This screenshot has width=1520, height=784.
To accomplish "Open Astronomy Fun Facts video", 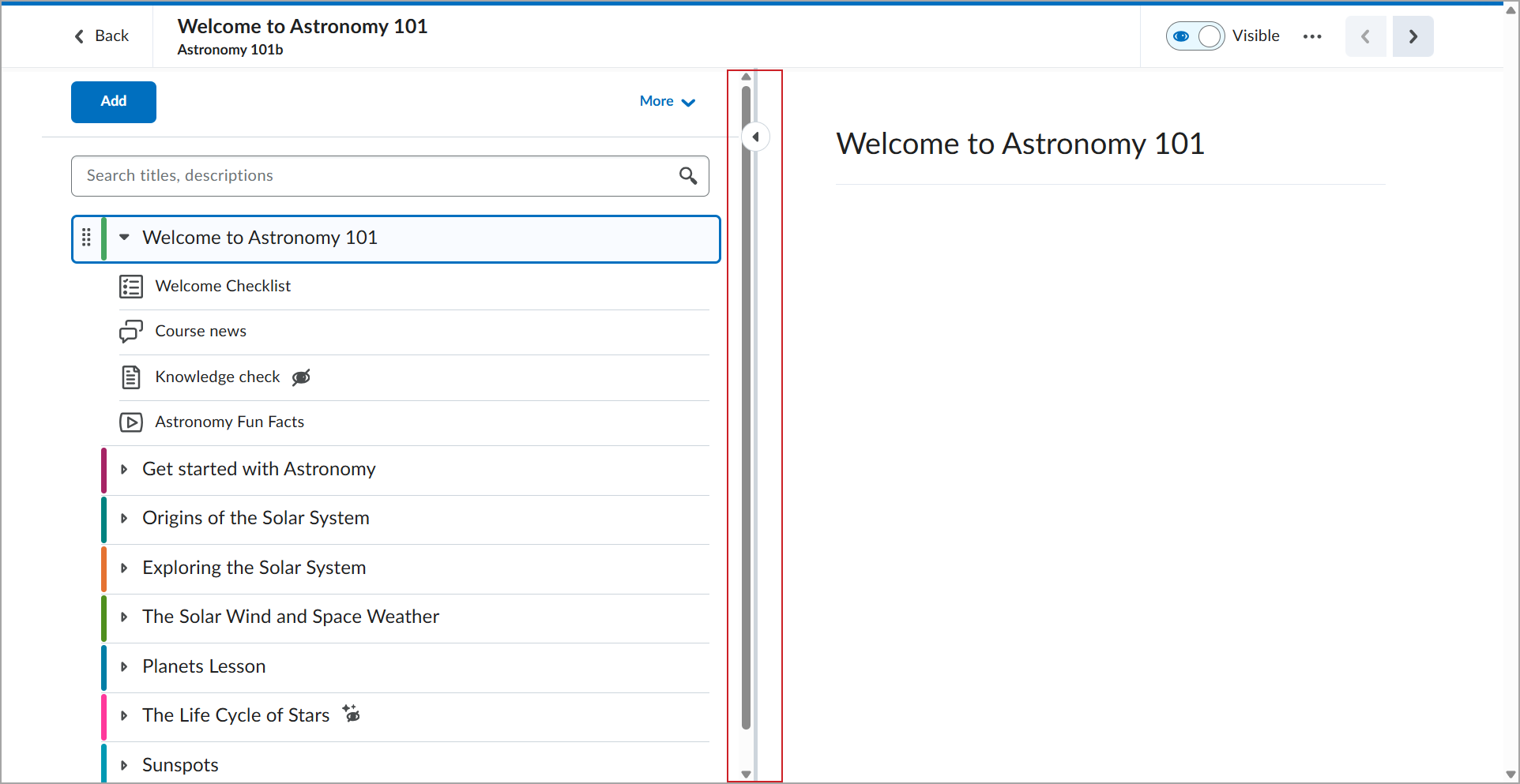I will pyautogui.click(x=229, y=422).
